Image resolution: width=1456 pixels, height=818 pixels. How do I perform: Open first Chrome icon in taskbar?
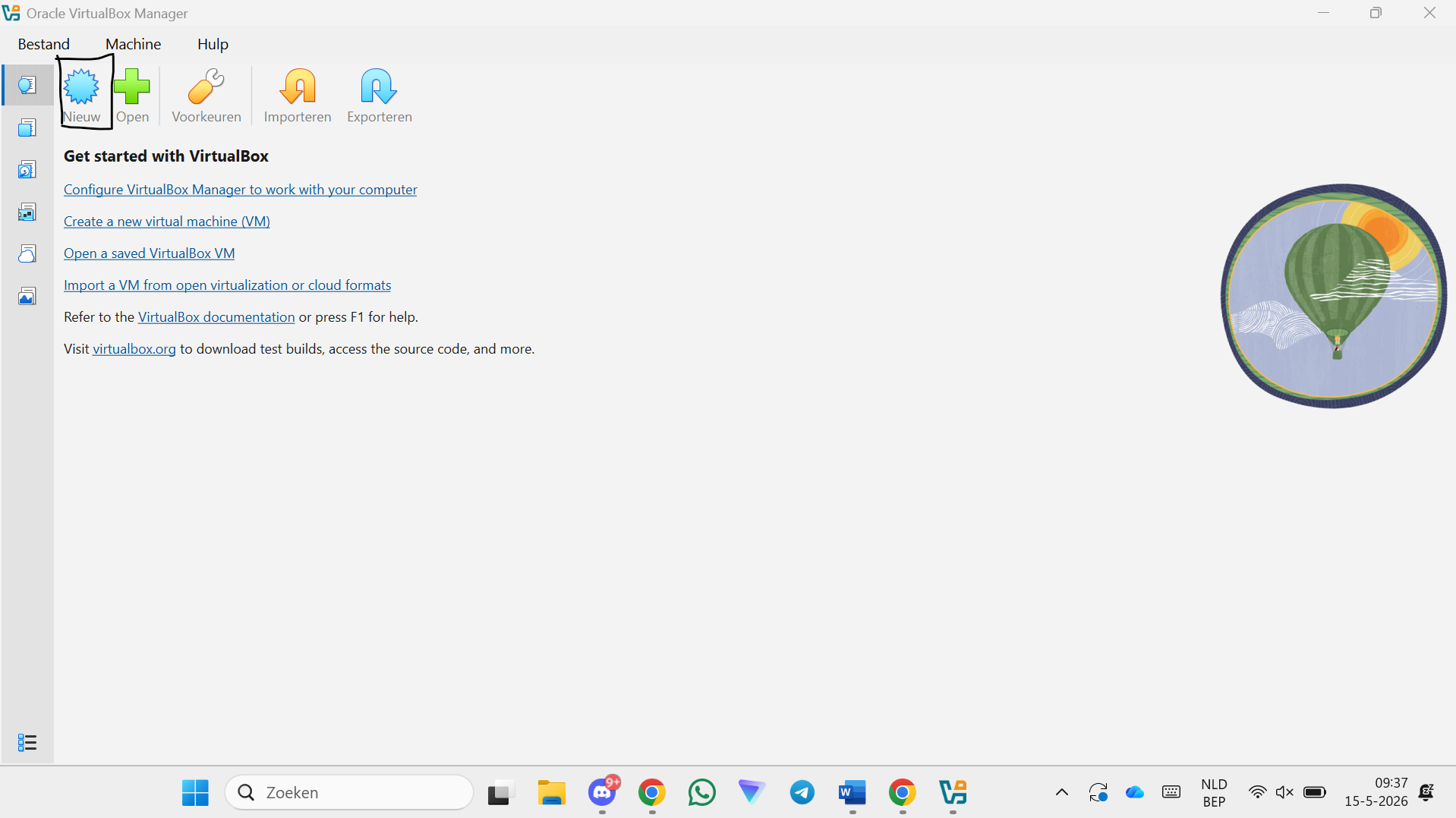(x=652, y=792)
